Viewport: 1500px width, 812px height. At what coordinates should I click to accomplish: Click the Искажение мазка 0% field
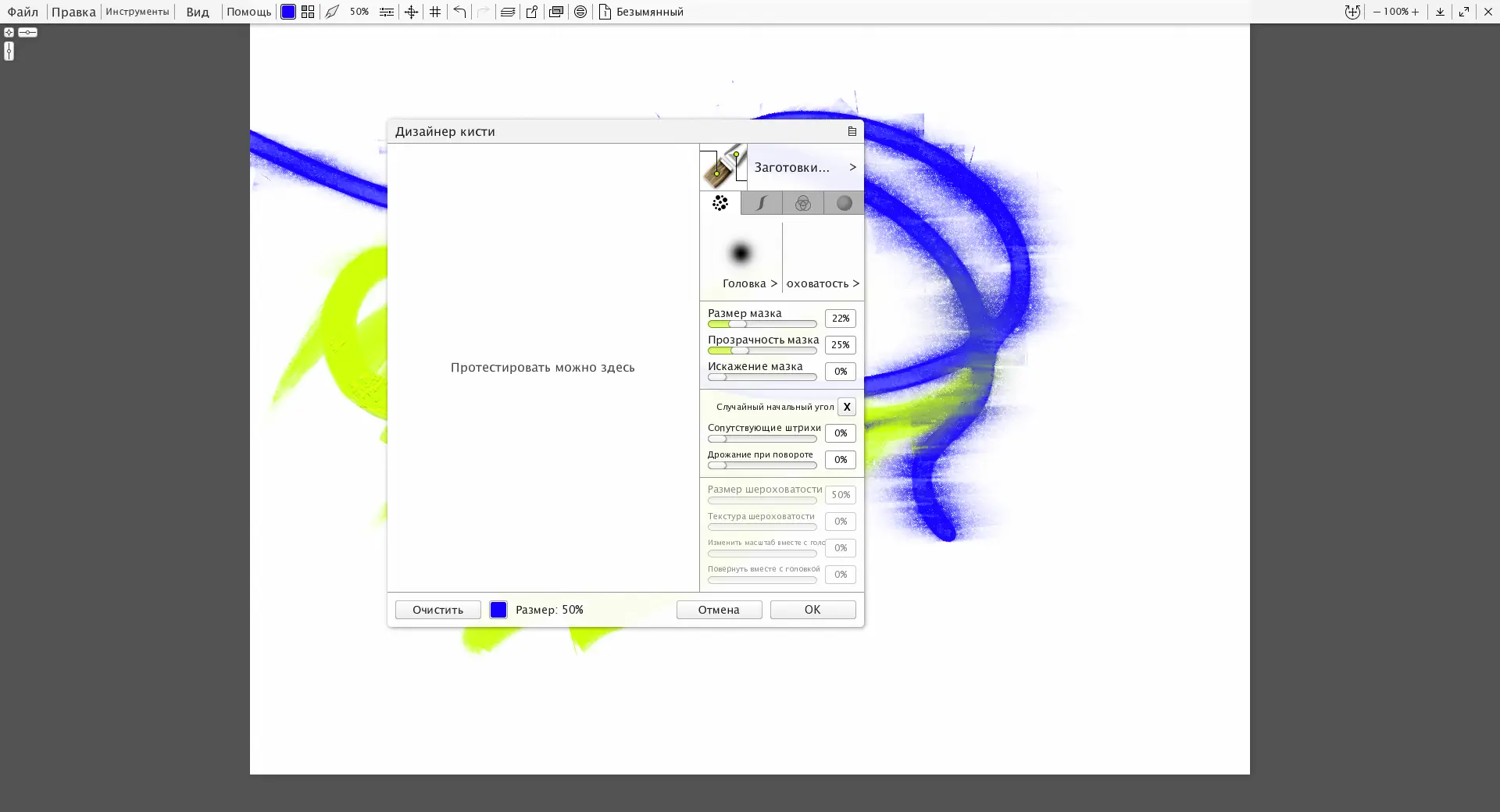click(841, 372)
